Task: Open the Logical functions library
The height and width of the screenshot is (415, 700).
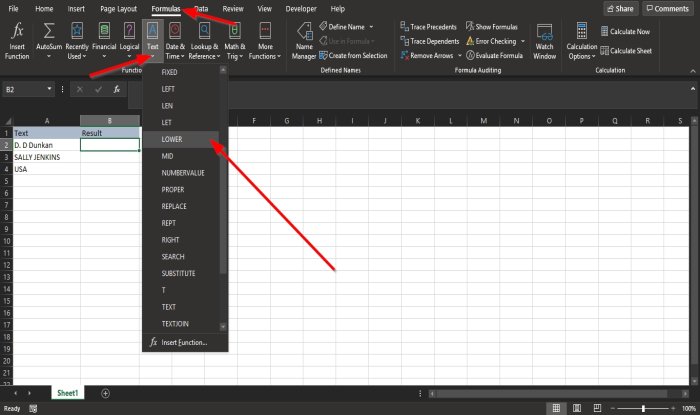Action: click(129, 41)
